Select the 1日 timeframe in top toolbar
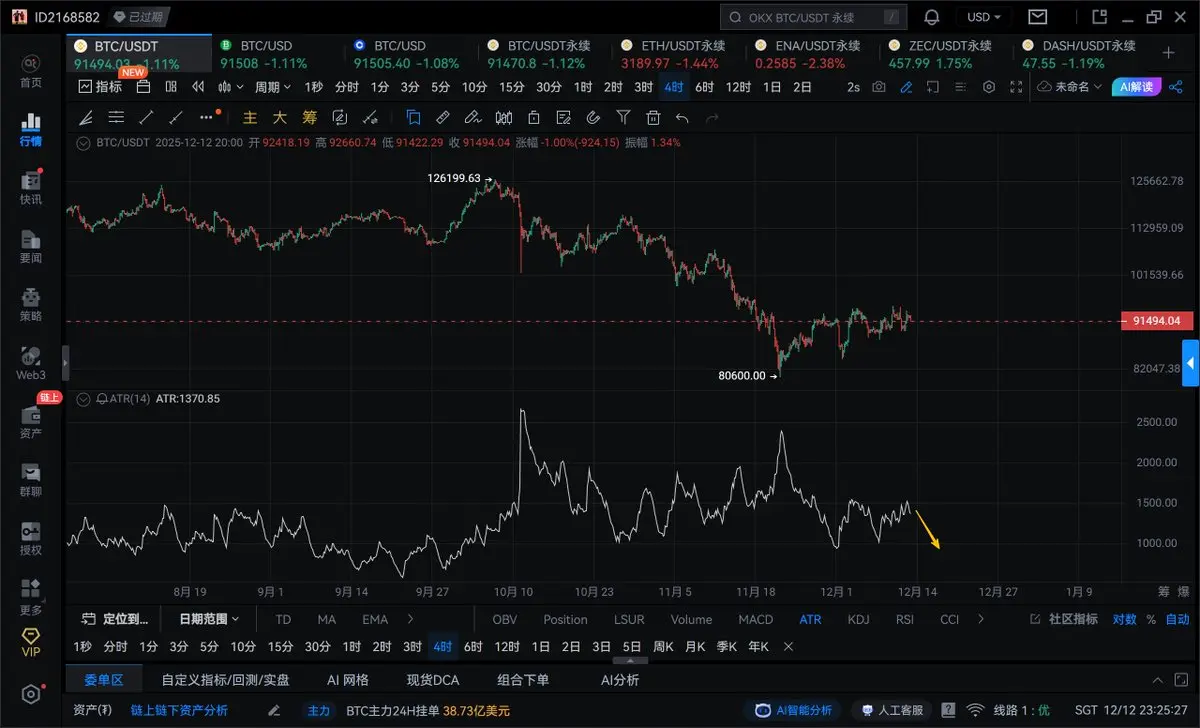Image resolution: width=1200 pixels, height=728 pixels. pos(772,87)
